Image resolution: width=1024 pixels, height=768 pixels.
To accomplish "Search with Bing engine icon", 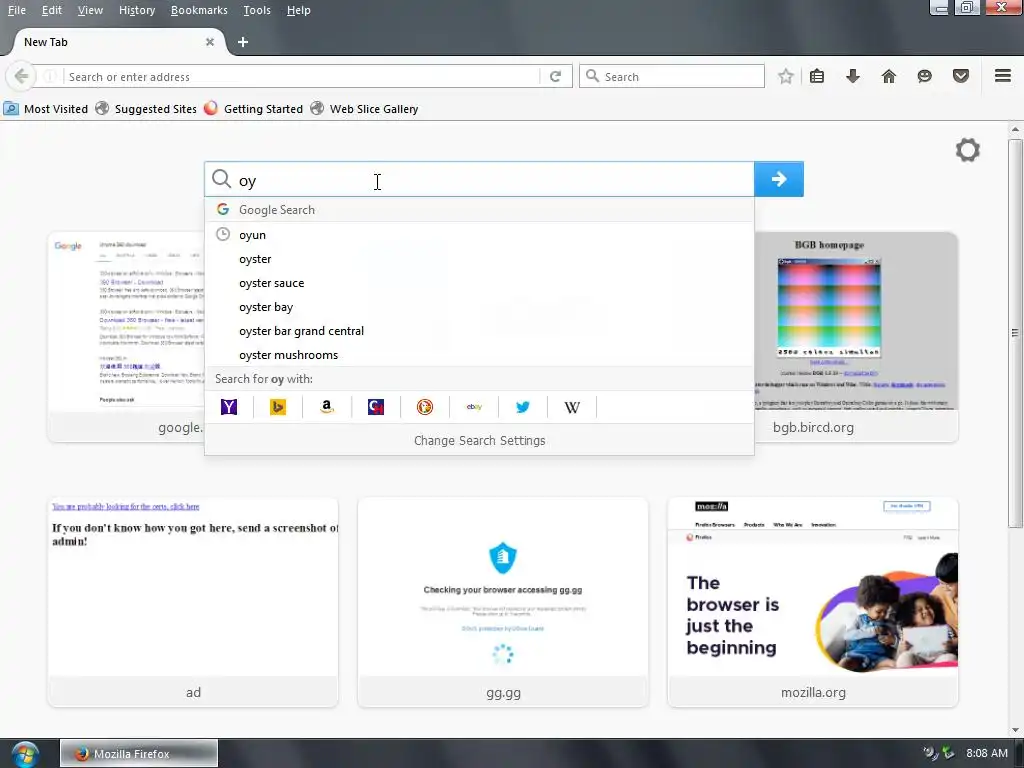I will tap(278, 407).
